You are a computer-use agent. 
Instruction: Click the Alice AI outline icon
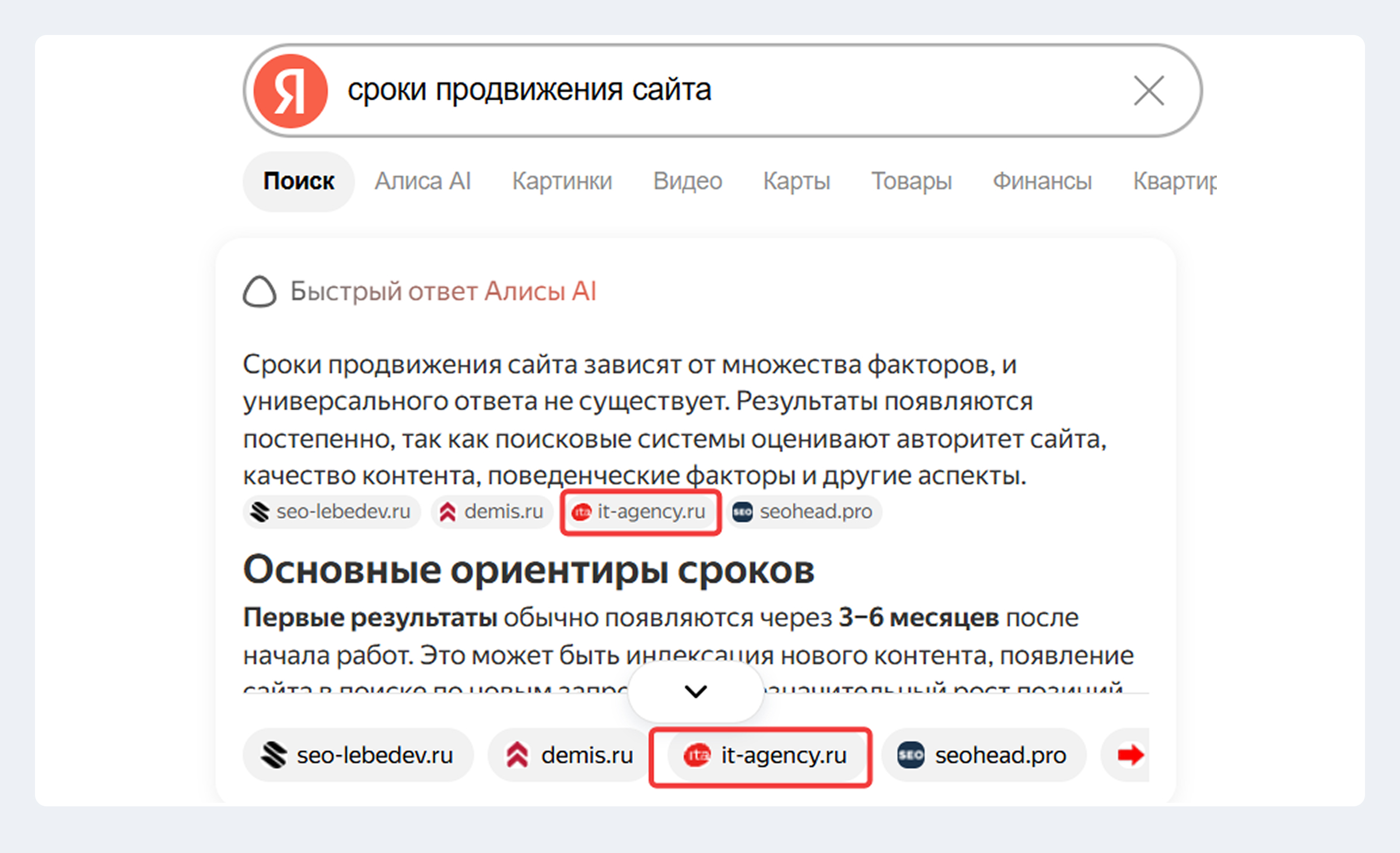coord(260,291)
